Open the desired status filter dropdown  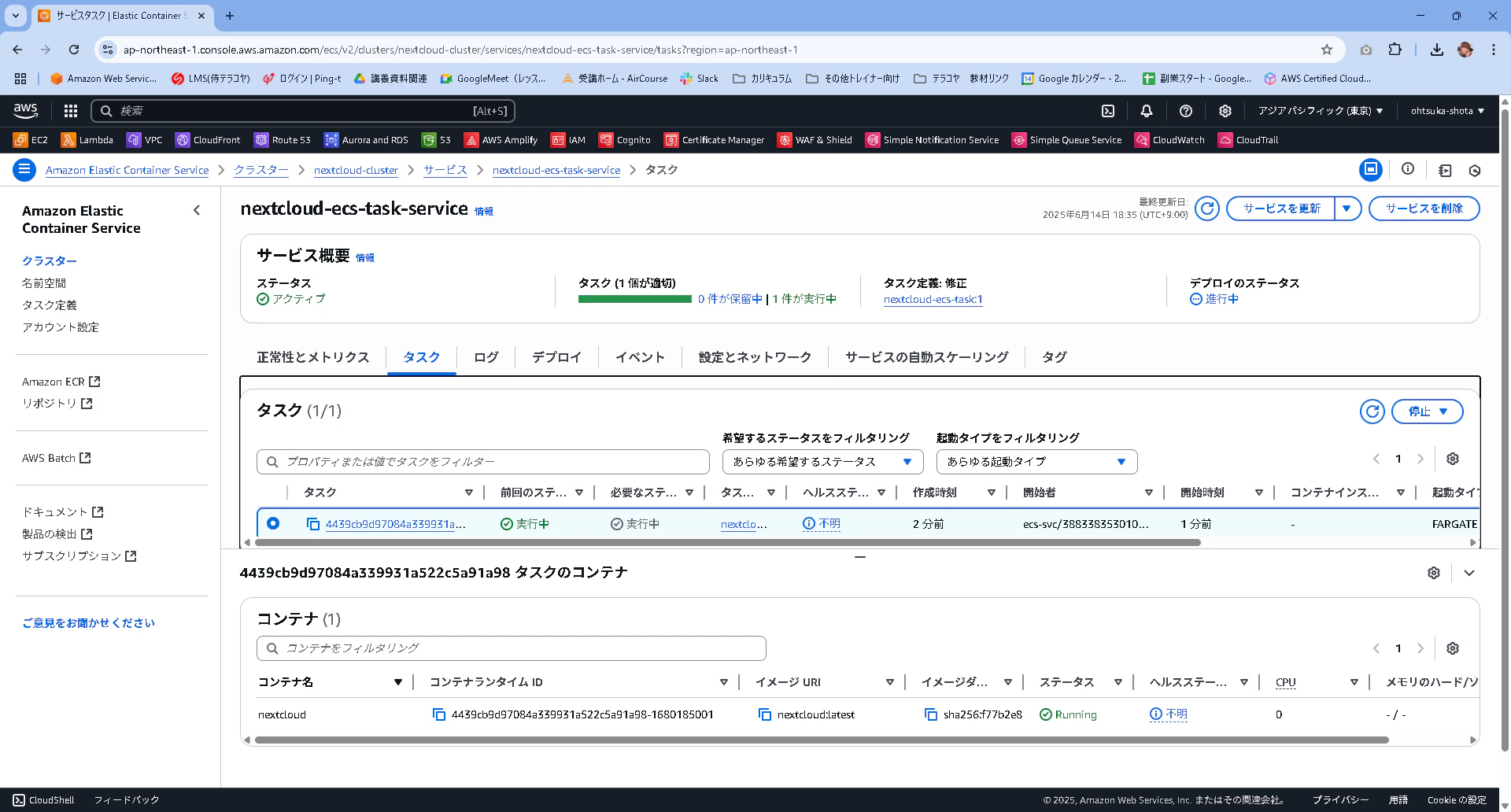pyautogui.click(x=822, y=462)
